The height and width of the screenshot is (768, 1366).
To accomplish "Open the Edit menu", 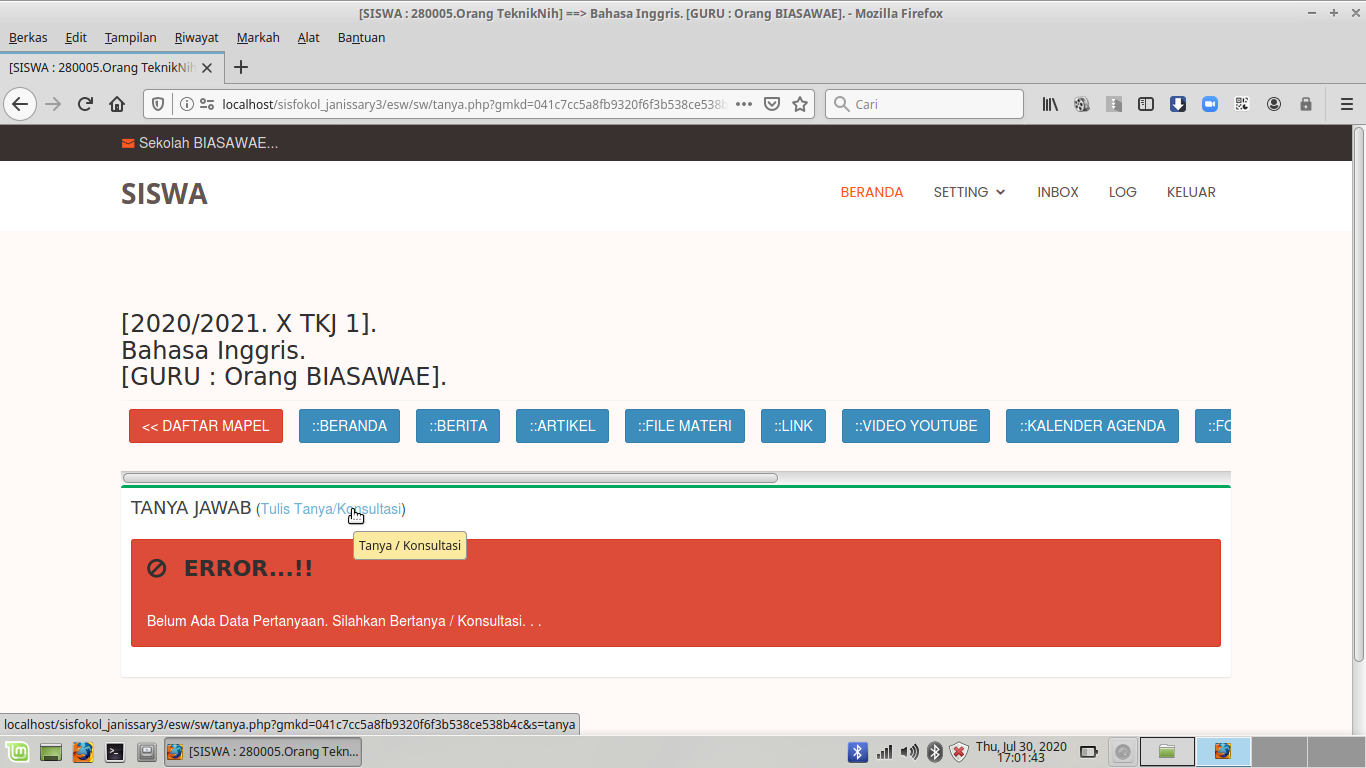I will (x=76, y=37).
